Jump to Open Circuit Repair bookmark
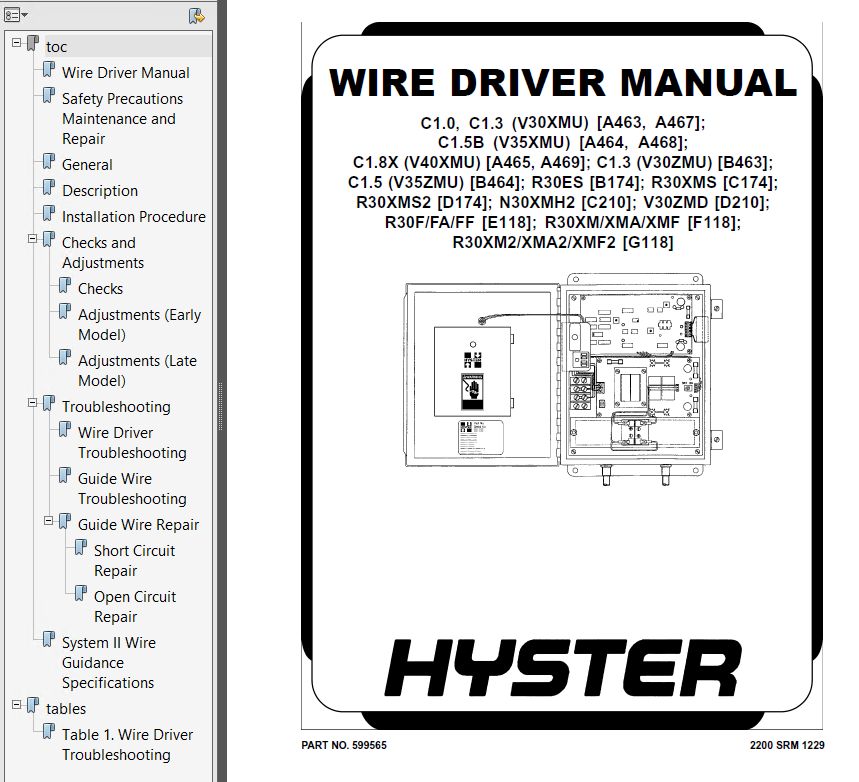 point(135,607)
